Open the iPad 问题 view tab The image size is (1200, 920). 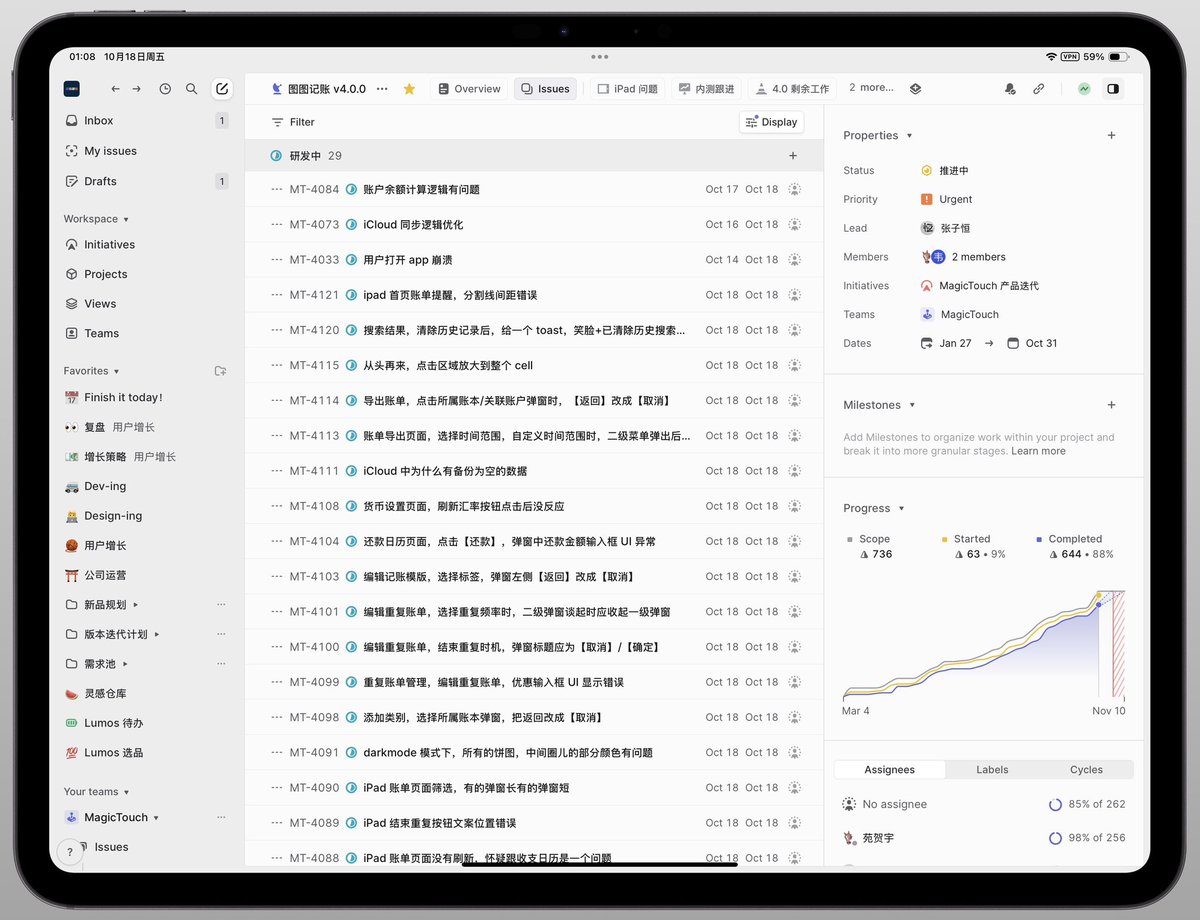point(627,89)
